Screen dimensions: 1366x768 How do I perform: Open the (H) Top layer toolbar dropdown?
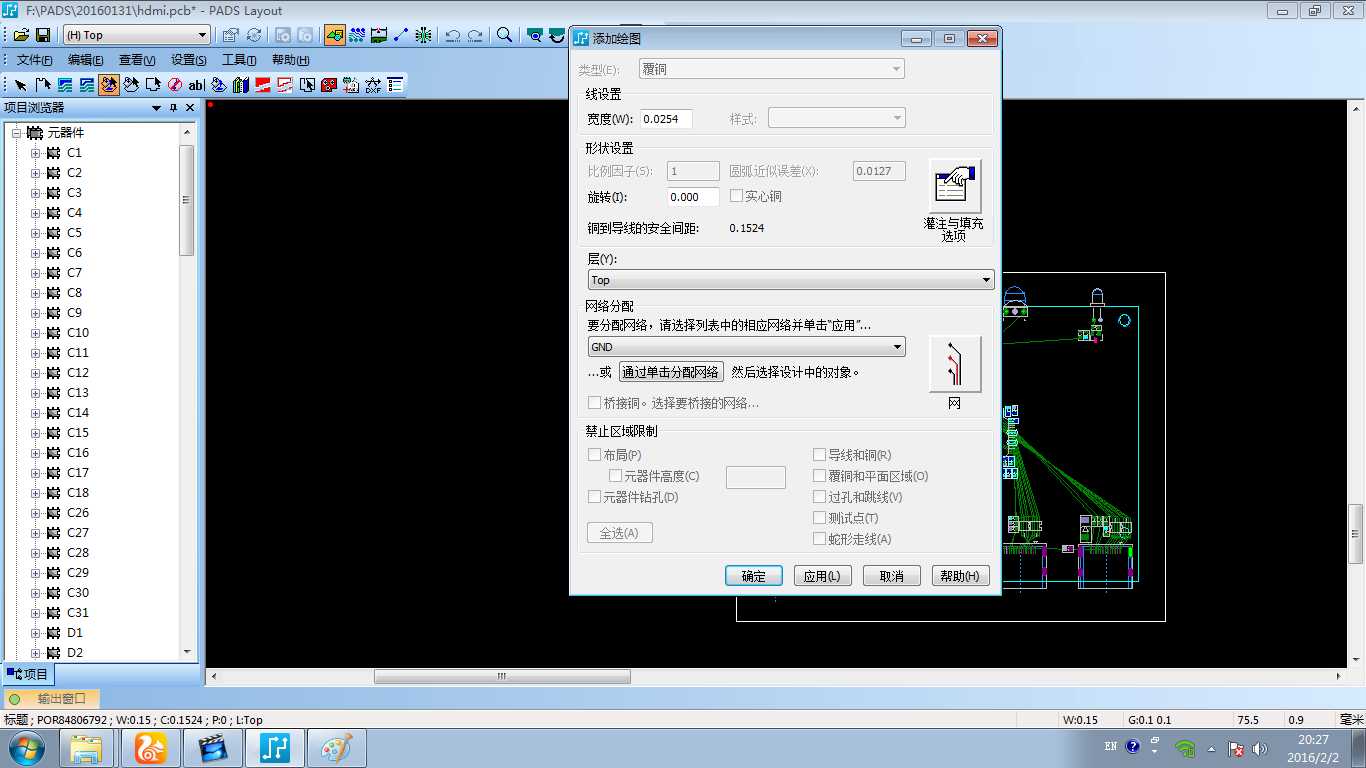coord(137,35)
